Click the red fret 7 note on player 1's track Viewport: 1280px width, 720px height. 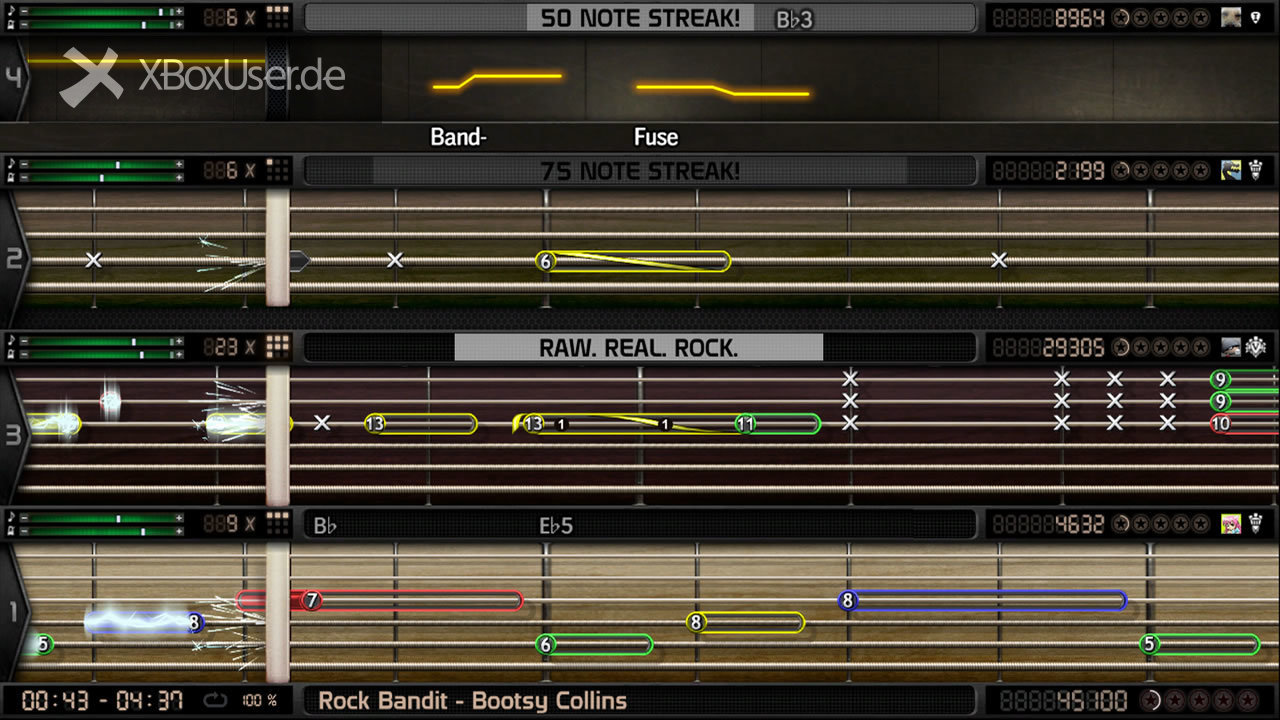[312, 600]
